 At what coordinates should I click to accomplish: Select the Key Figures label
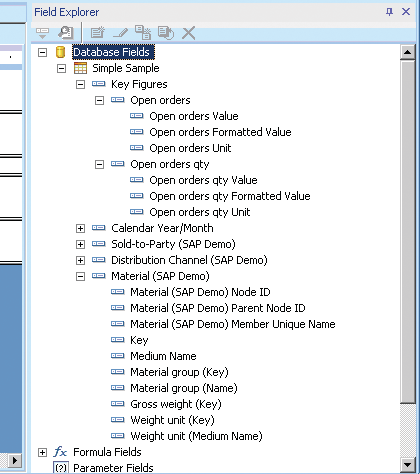139,84
